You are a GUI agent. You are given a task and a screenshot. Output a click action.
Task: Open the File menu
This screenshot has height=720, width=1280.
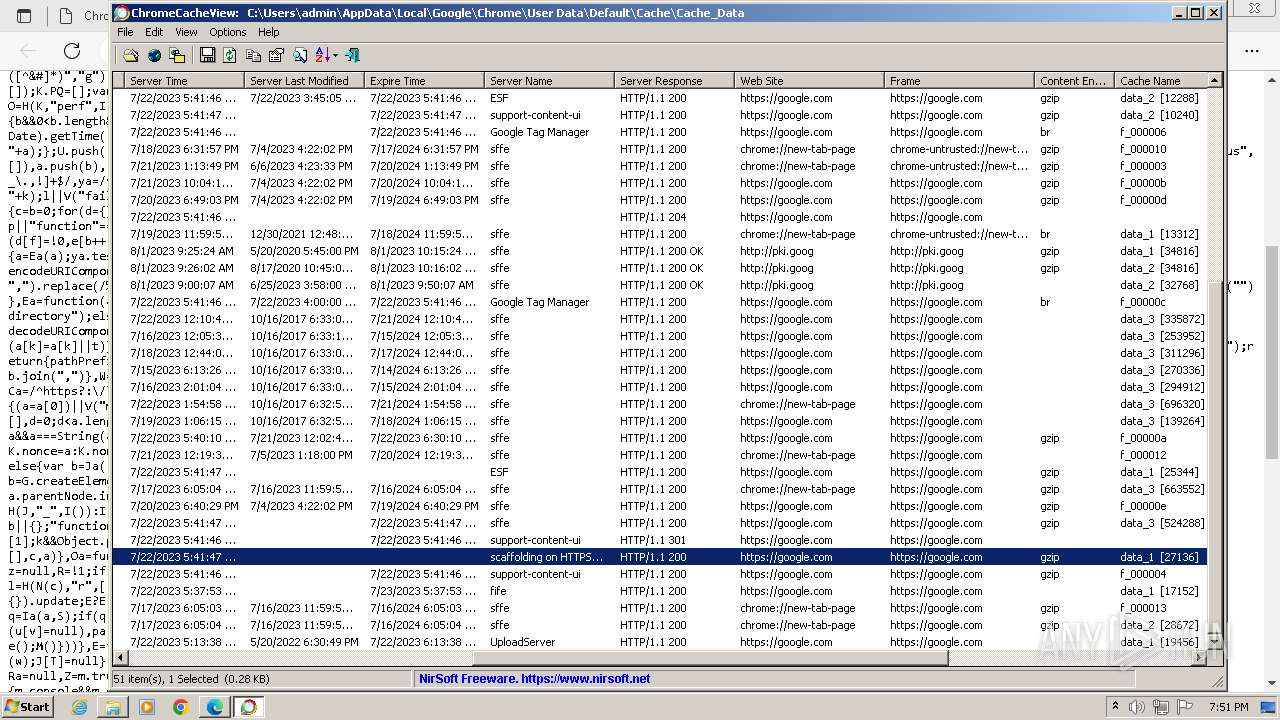point(125,32)
